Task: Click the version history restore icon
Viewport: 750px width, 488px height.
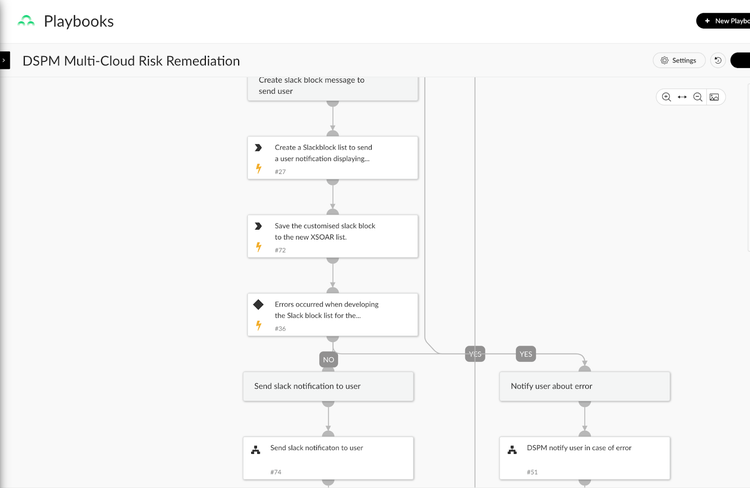Action: point(717,60)
